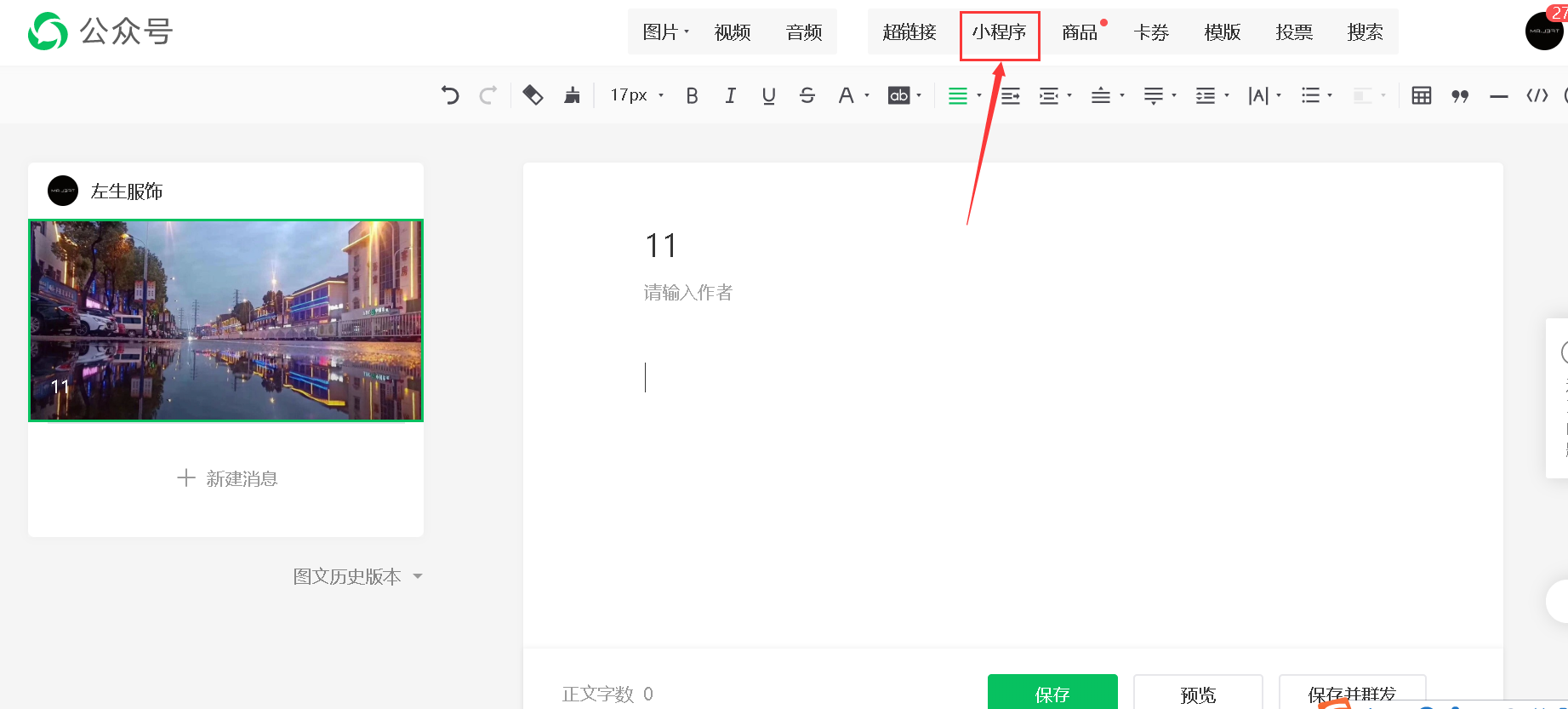This screenshot has width=1568, height=709.
Task: Insert a blockquote
Action: coord(1460,96)
